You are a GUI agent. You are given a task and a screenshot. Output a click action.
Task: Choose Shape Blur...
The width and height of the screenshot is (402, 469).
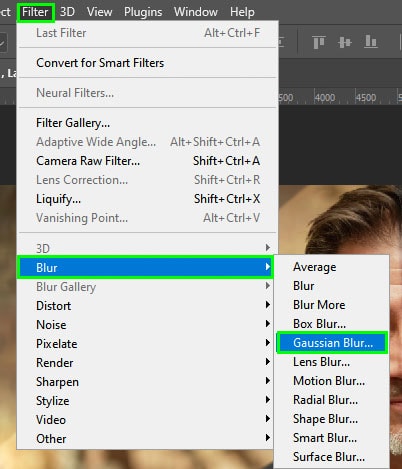coord(332,419)
